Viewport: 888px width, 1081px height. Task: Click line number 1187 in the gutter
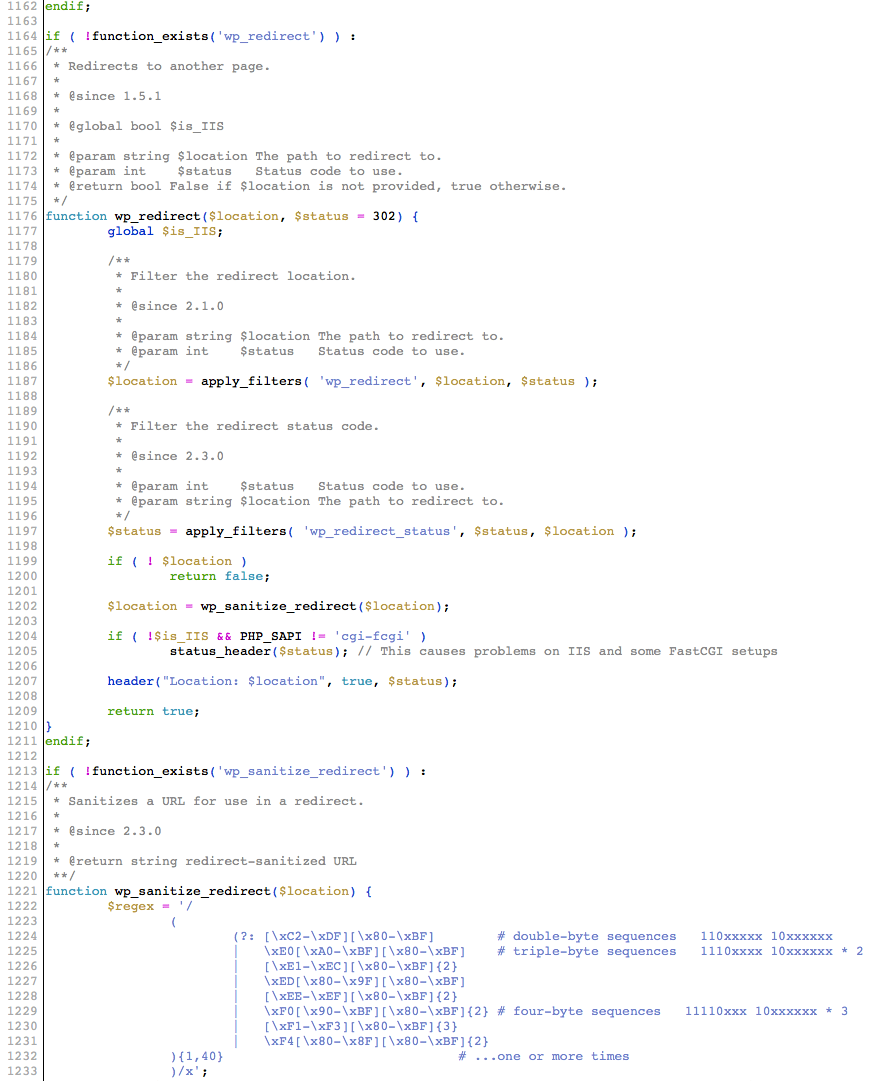click(22, 381)
